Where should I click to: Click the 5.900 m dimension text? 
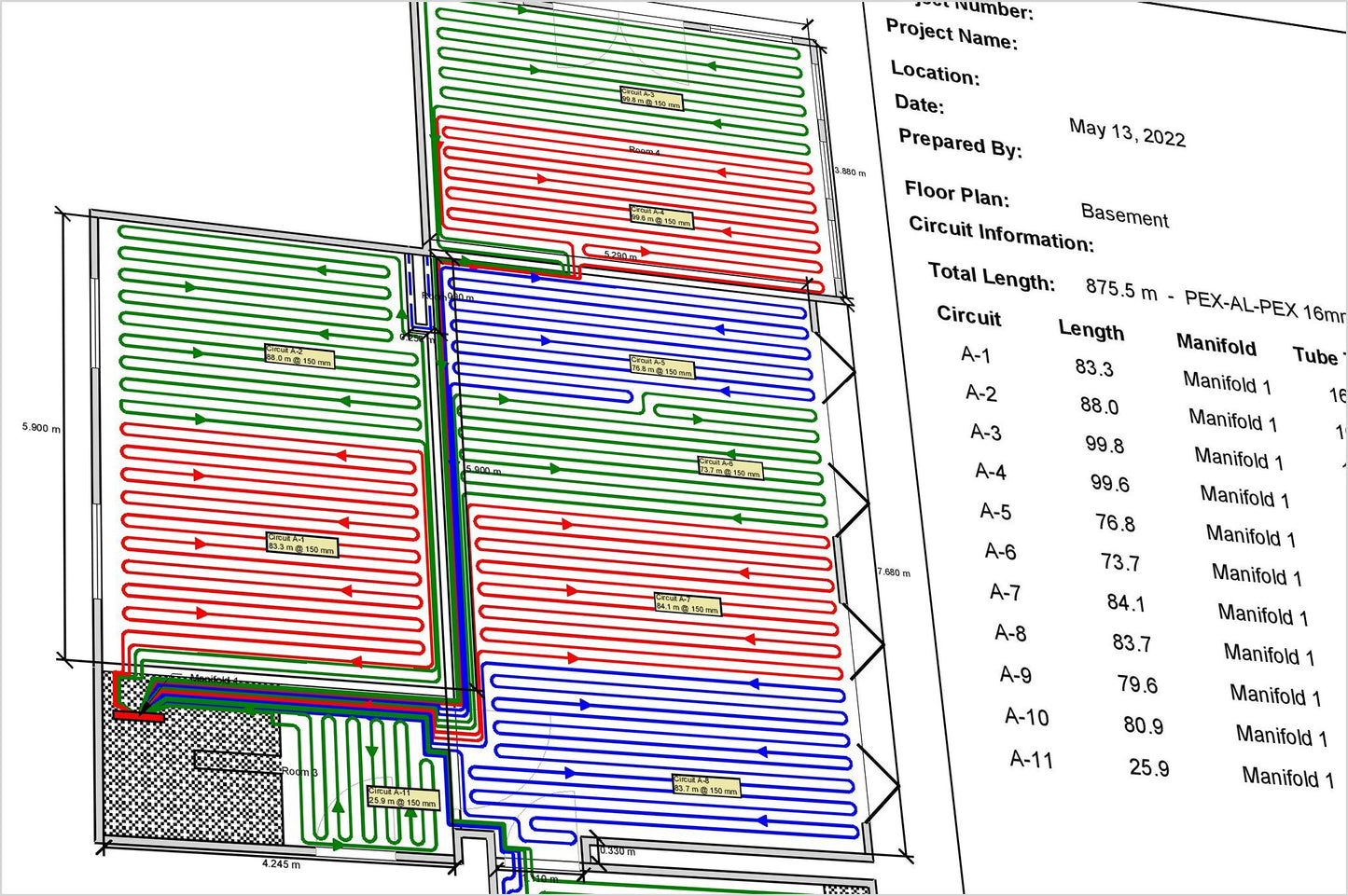(x=41, y=428)
